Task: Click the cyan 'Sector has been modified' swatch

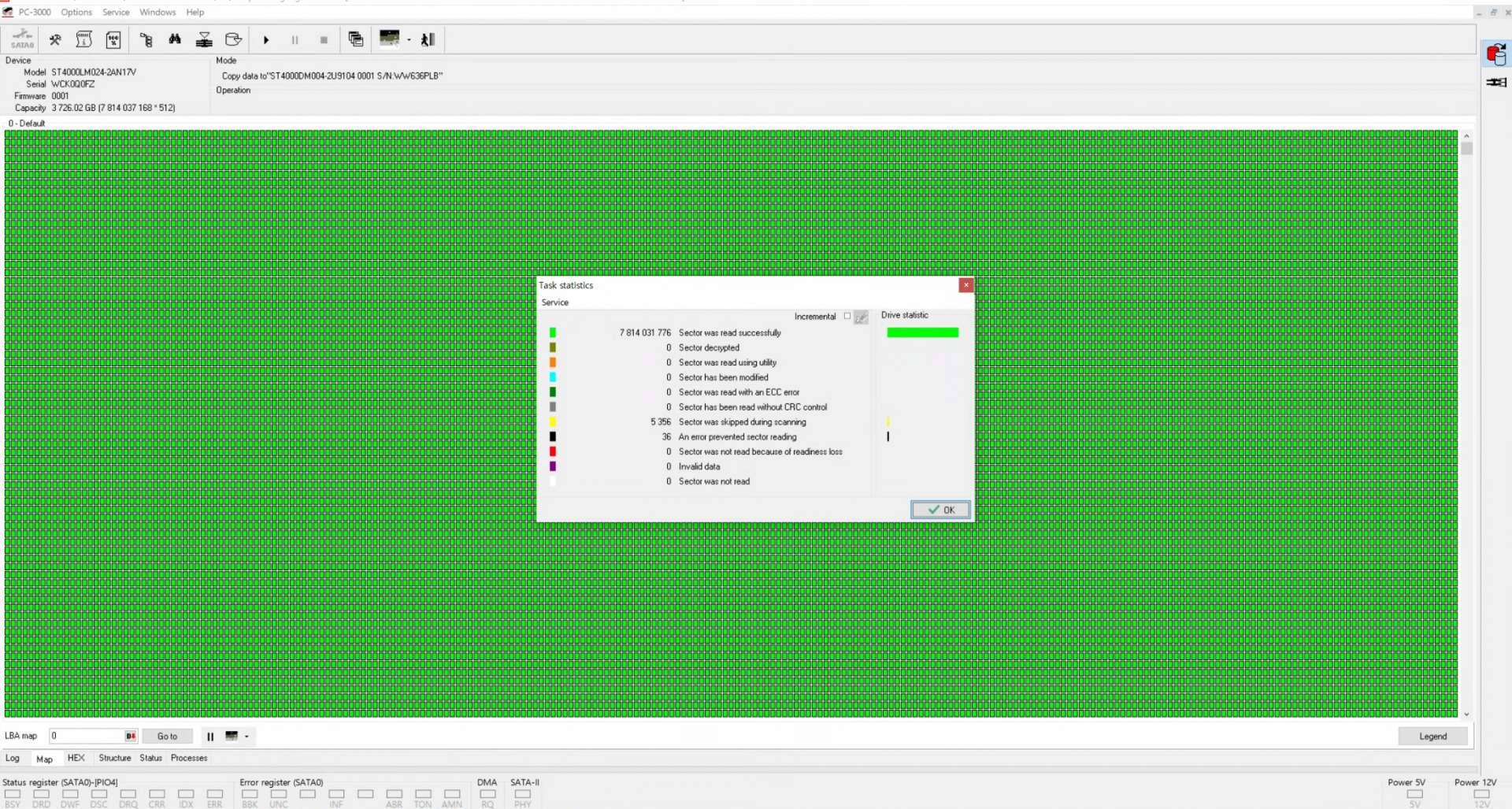Action: [x=553, y=377]
